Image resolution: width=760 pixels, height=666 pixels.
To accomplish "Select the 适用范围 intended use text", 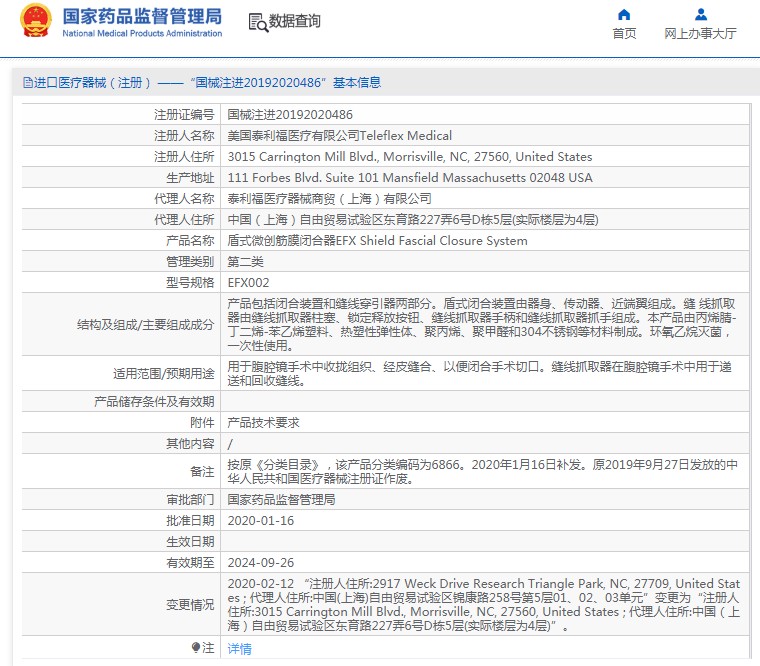I will [x=479, y=374].
